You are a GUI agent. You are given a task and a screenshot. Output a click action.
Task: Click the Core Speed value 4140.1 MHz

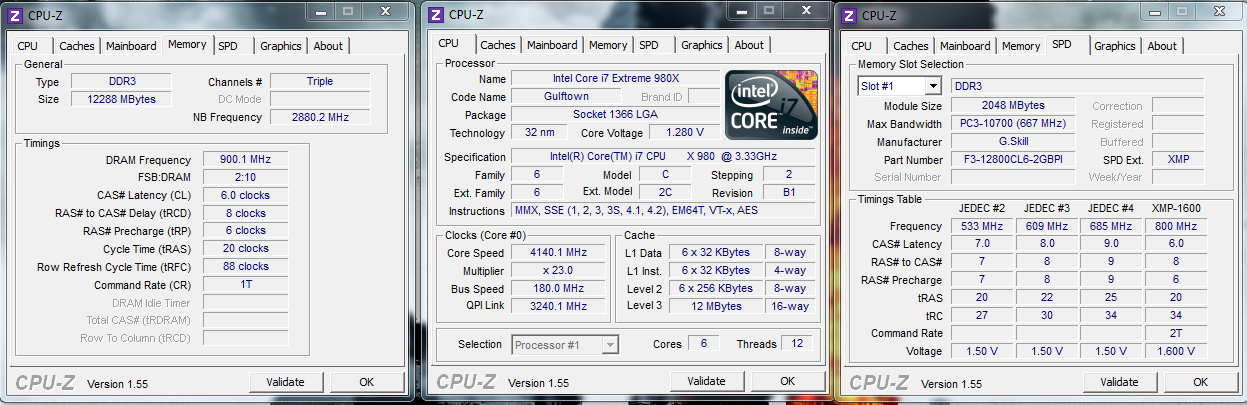tap(558, 253)
